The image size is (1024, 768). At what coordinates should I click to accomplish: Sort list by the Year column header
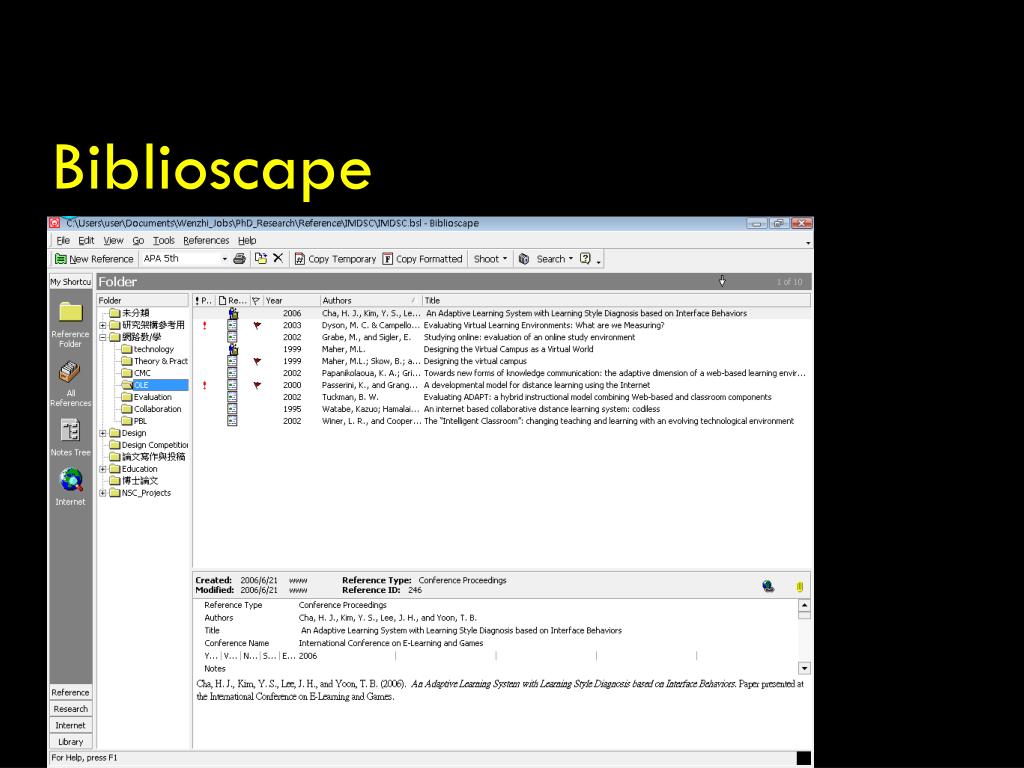tap(291, 300)
